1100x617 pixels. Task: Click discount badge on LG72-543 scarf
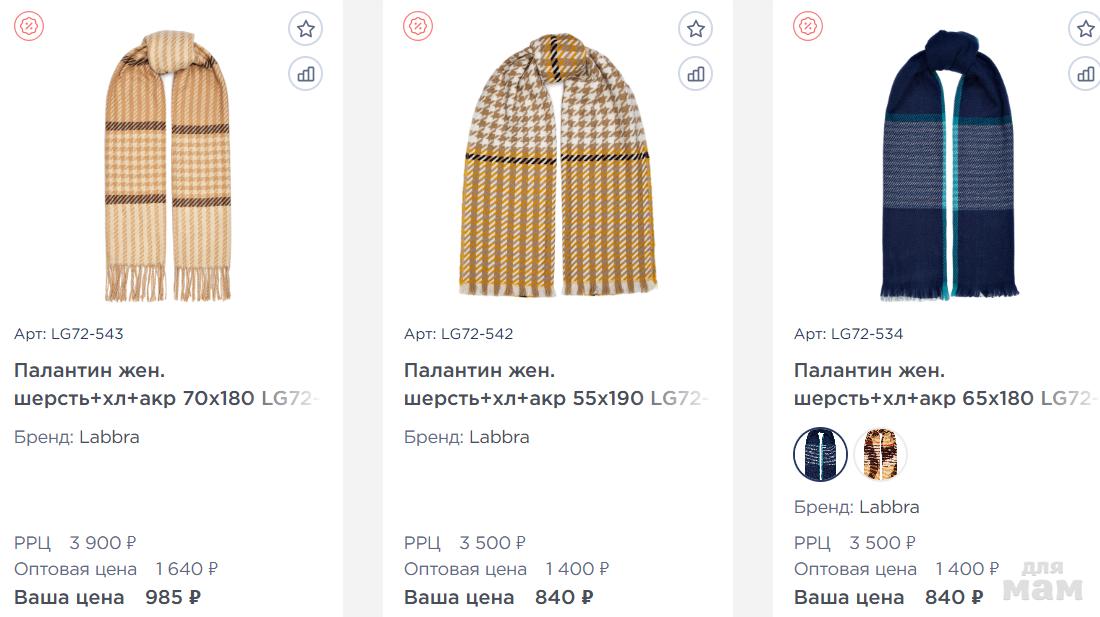click(29, 27)
